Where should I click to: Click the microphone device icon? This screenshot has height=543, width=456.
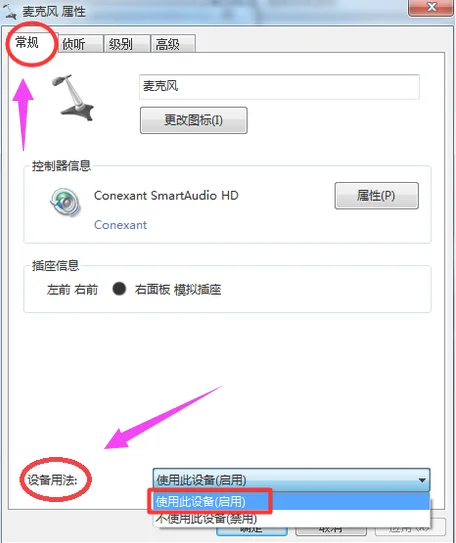(x=73, y=98)
